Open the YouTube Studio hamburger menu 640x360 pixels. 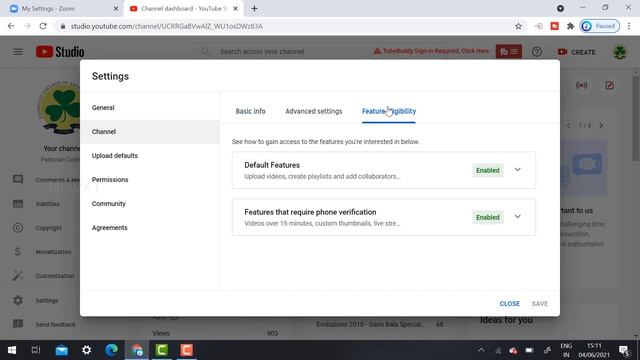tap(18, 52)
